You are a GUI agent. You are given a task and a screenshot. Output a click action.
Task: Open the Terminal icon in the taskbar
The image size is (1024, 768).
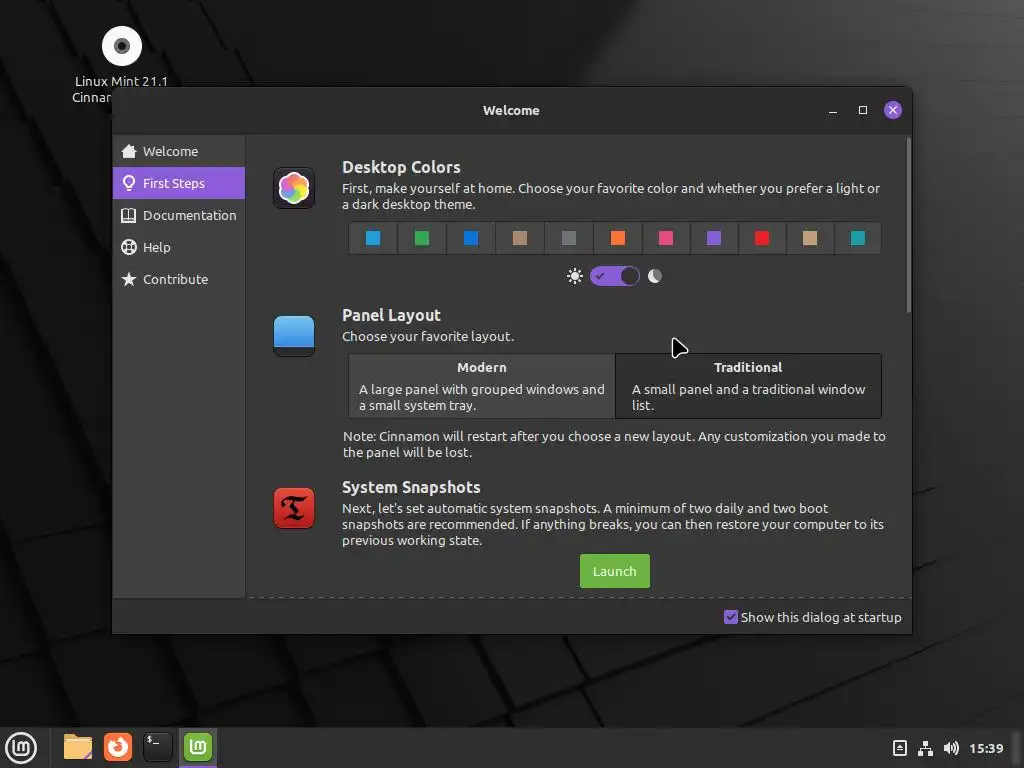click(x=157, y=747)
